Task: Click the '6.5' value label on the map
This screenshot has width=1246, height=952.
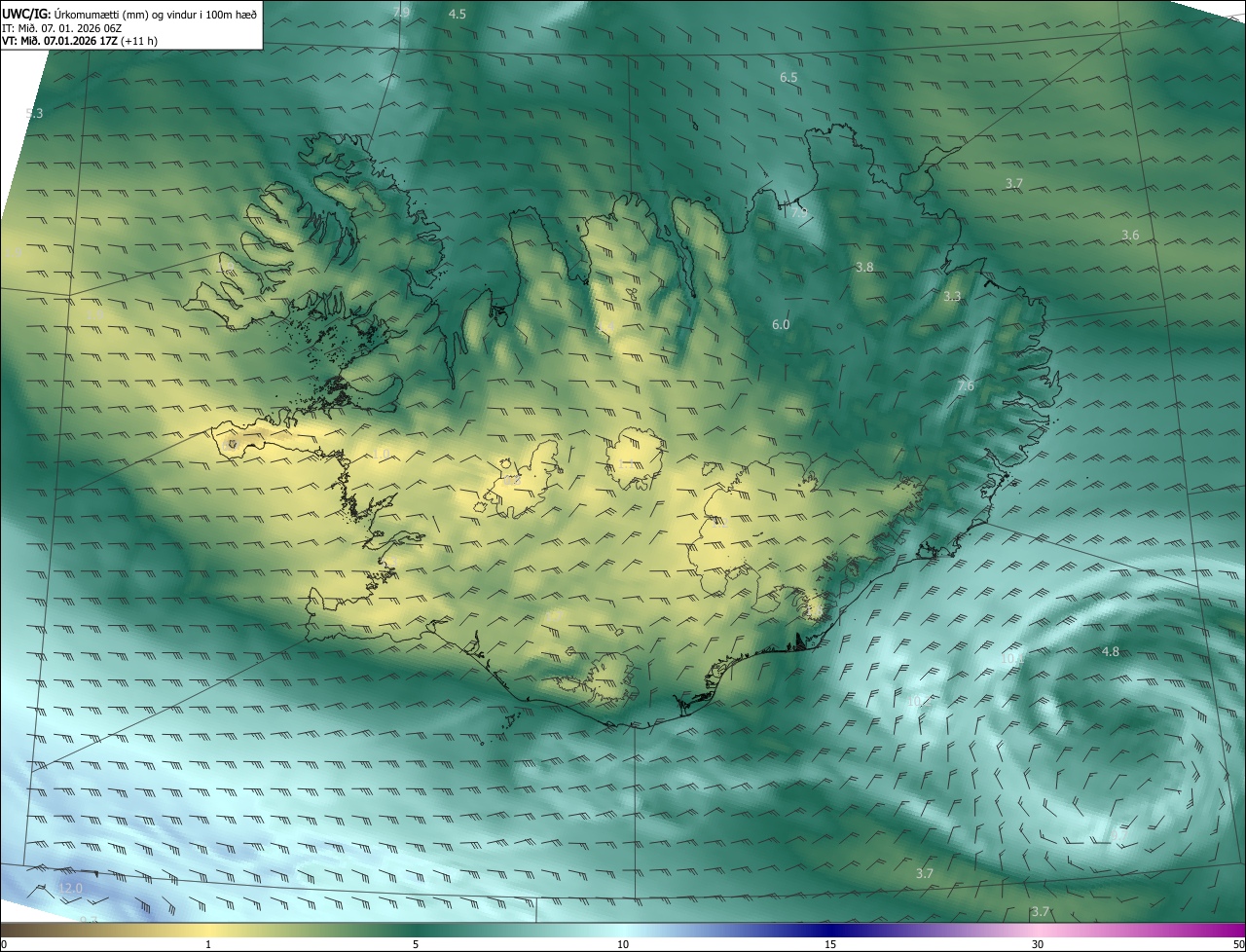Action: pos(788,77)
